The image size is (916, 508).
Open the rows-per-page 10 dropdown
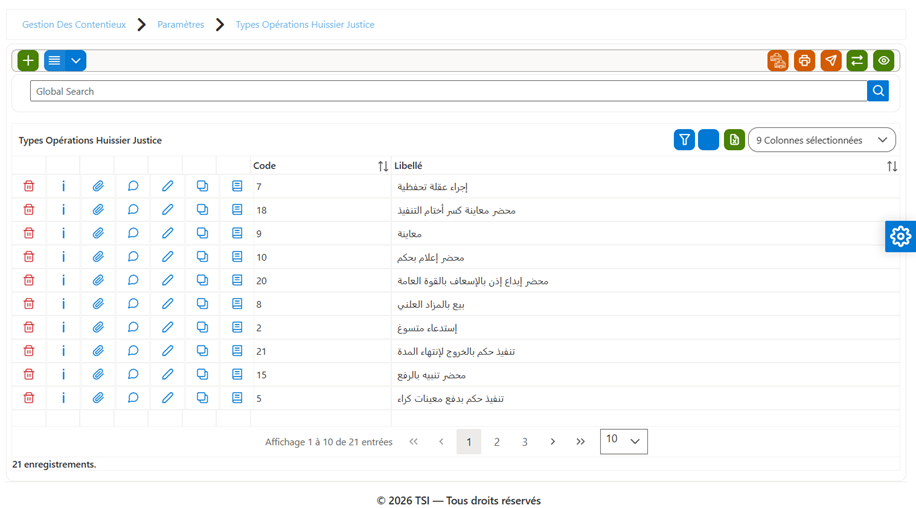[623, 441]
